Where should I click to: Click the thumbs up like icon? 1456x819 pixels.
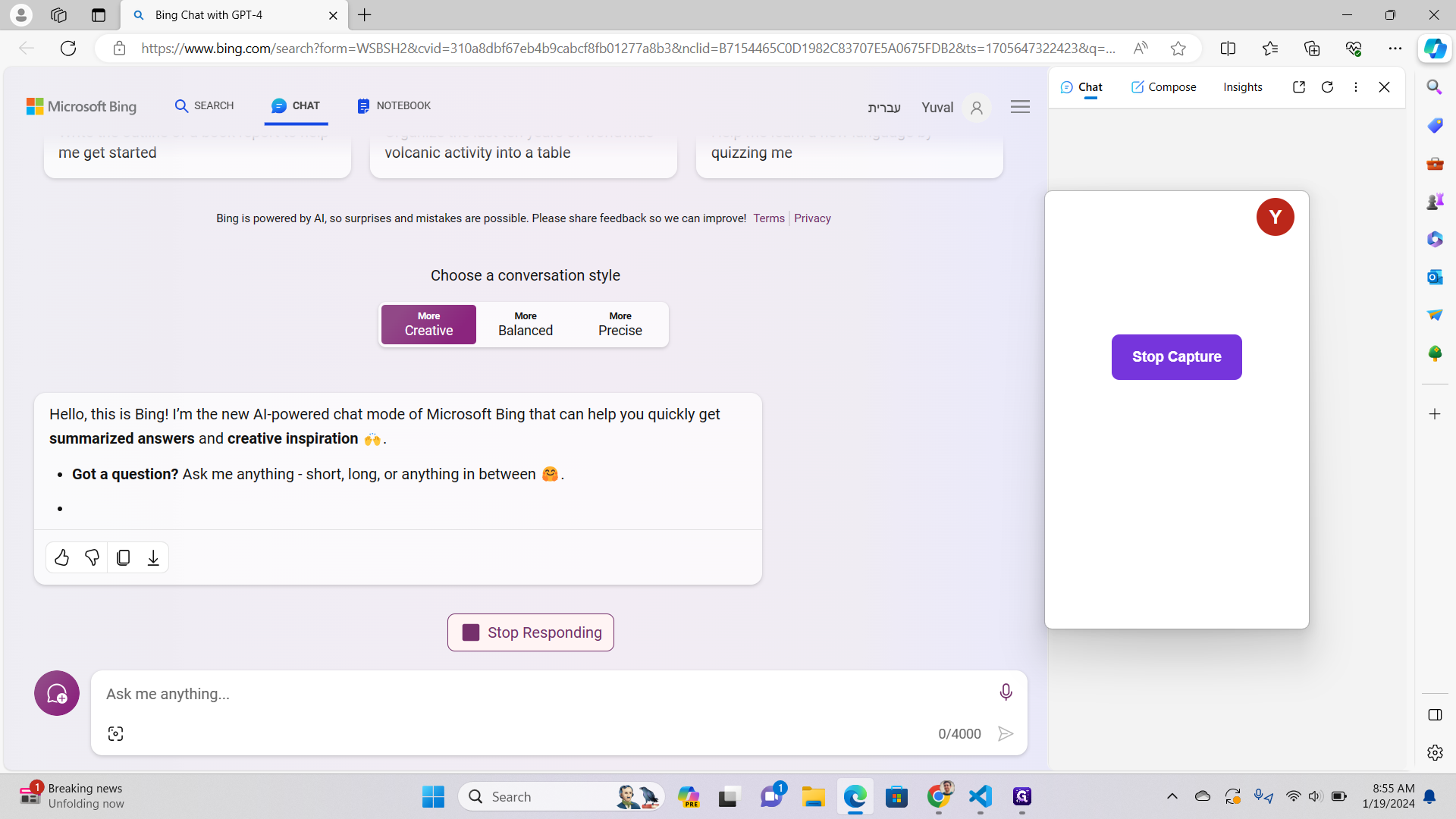click(x=62, y=558)
